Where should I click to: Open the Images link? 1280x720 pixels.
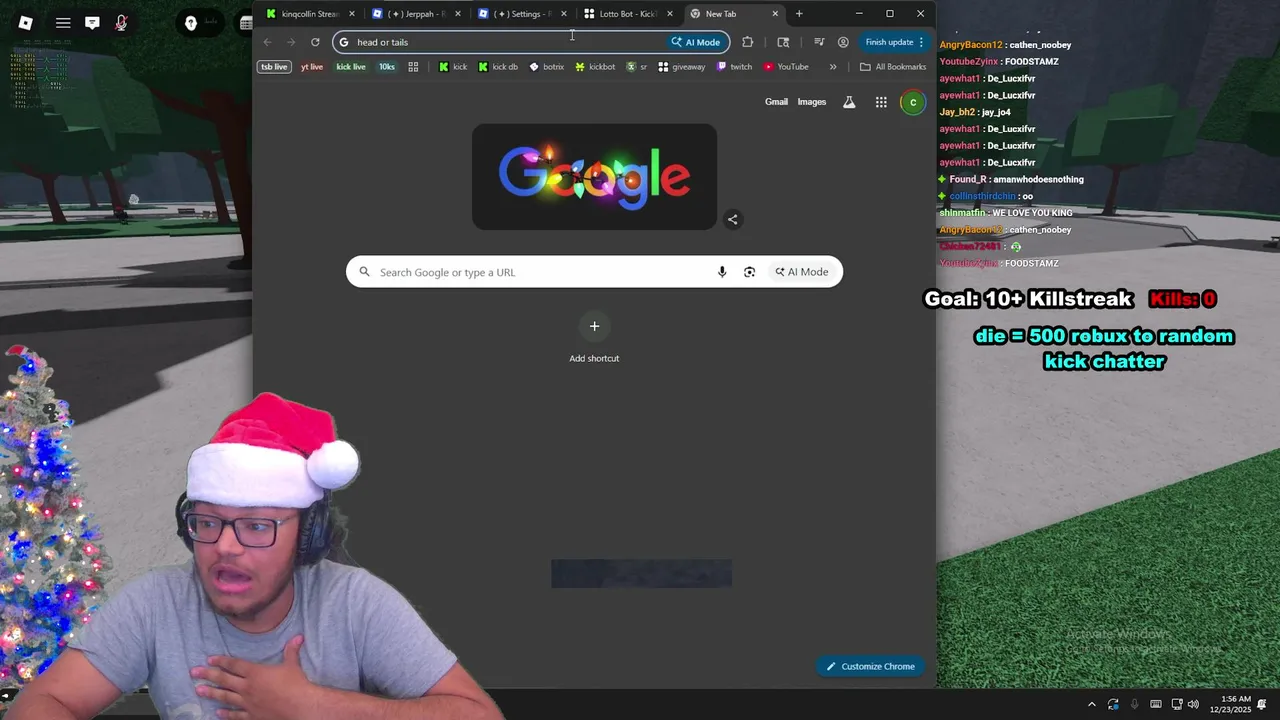pos(812,102)
